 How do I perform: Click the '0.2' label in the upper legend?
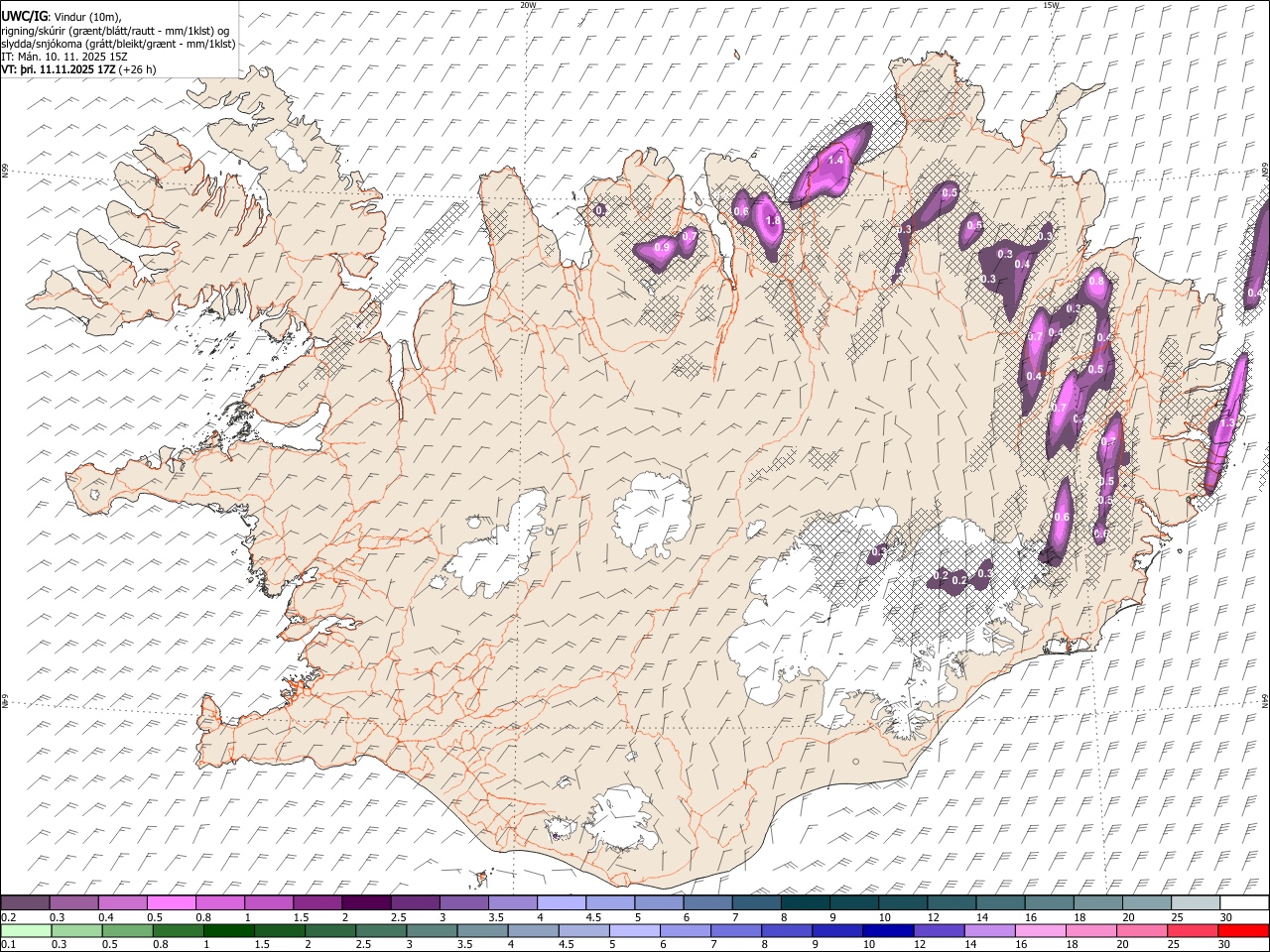[7, 917]
